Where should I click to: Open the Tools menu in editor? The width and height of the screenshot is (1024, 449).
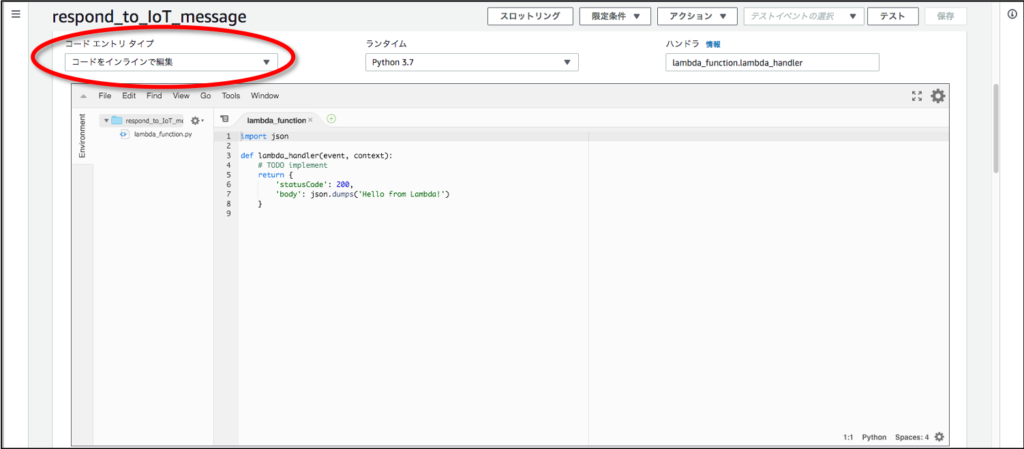coord(231,96)
